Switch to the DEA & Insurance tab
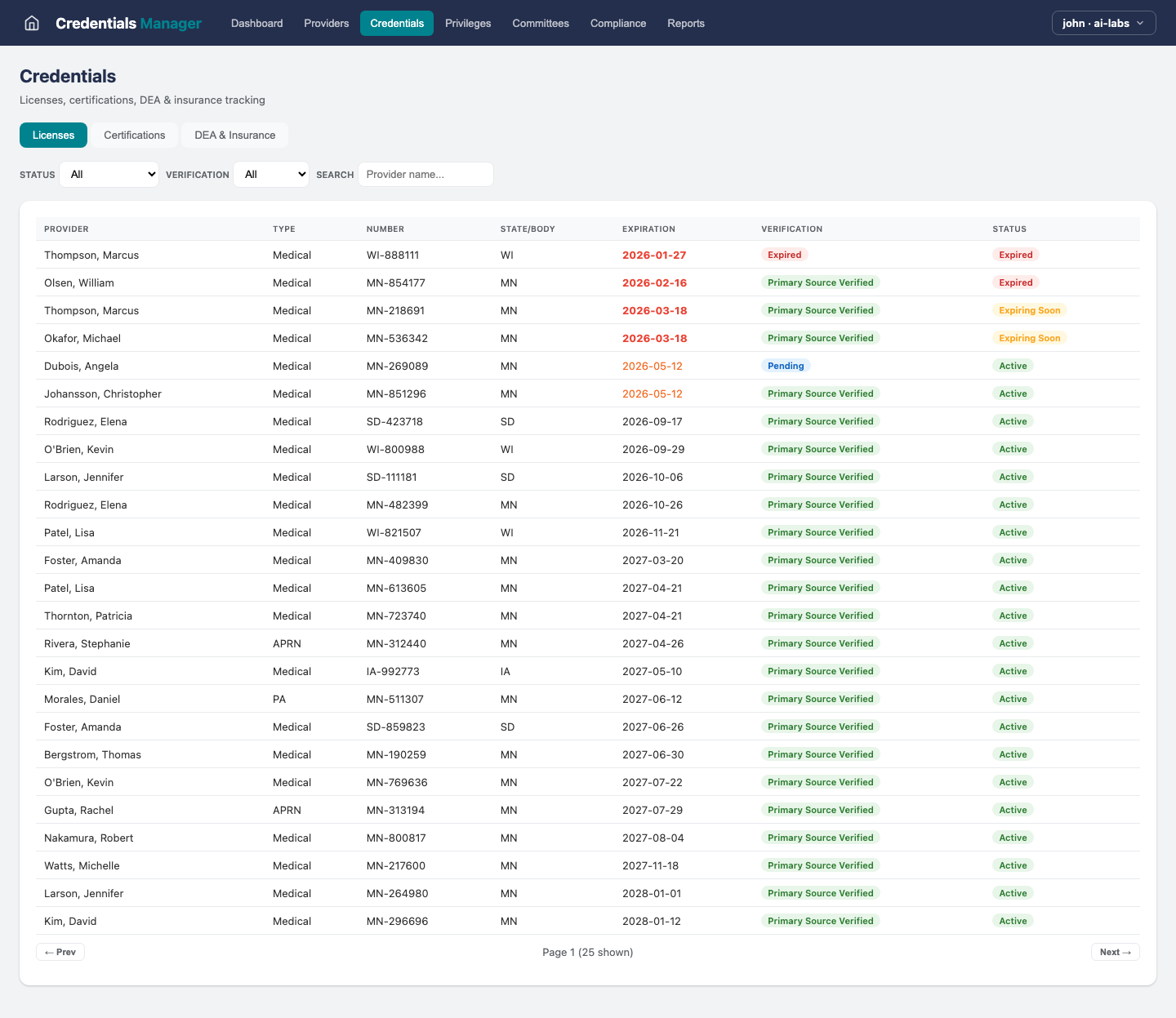 coord(234,135)
